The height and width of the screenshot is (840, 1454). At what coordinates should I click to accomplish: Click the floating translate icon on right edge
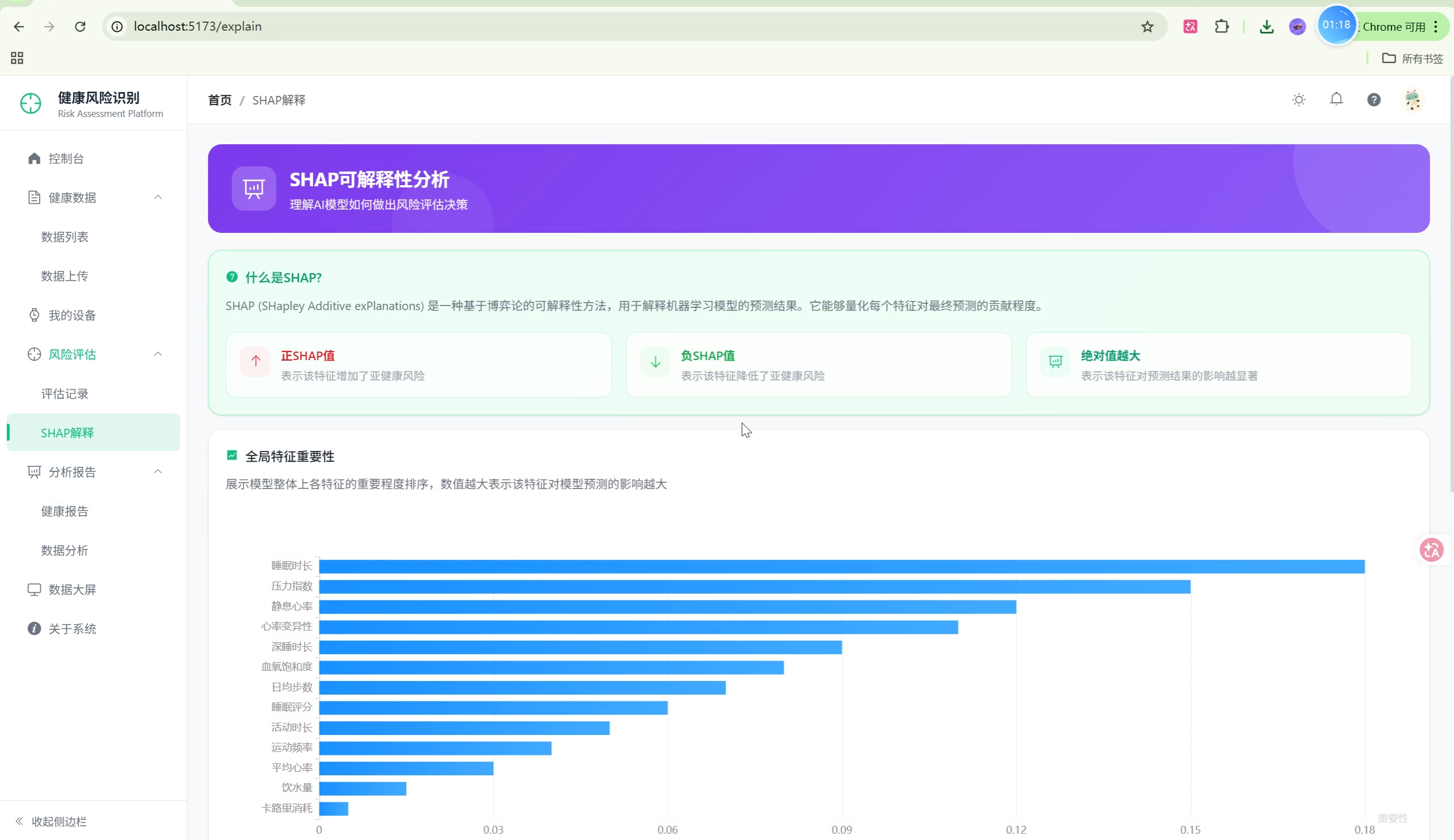click(x=1431, y=549)
